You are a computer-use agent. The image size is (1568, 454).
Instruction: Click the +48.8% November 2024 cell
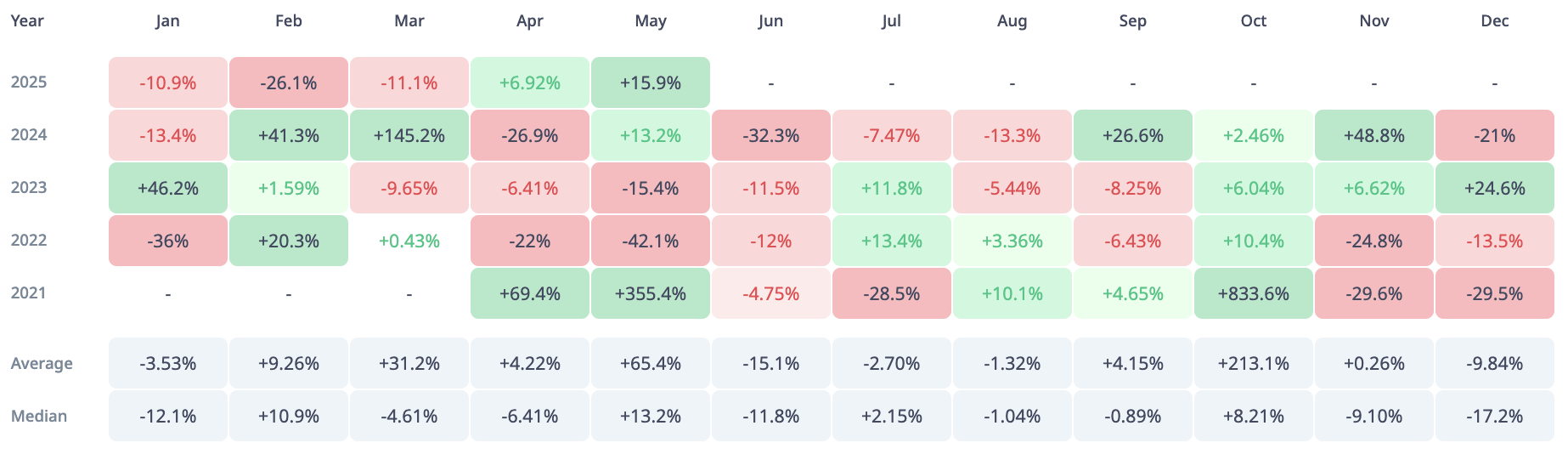tap(1373, 135)
